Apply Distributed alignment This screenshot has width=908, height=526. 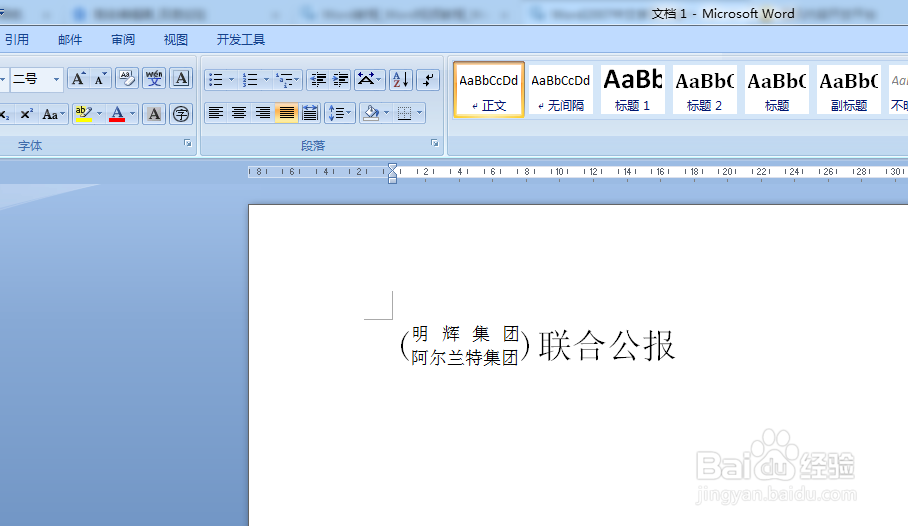(x=310, y=113)
